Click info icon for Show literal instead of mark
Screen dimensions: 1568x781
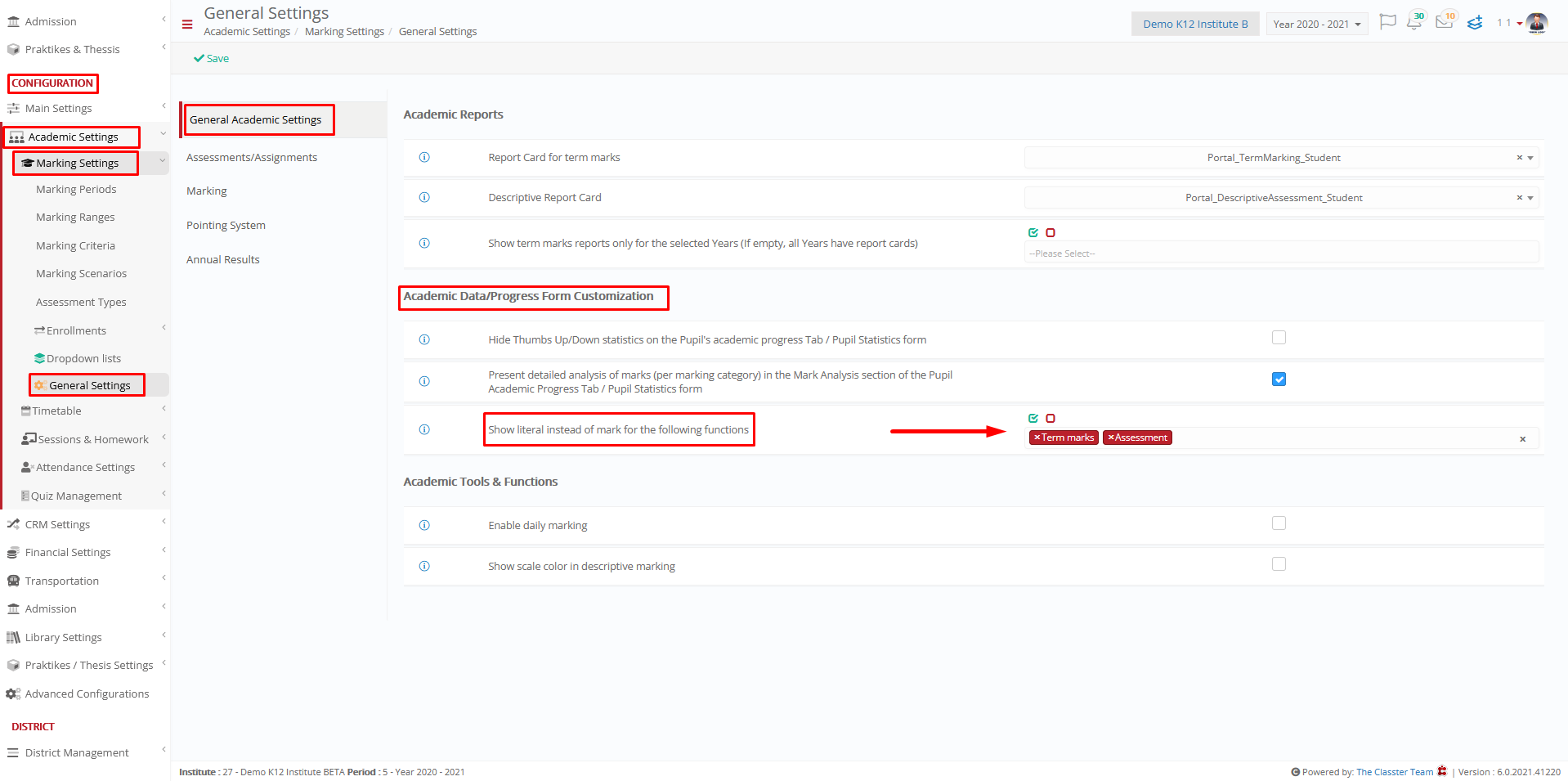(x=424, y=429)
